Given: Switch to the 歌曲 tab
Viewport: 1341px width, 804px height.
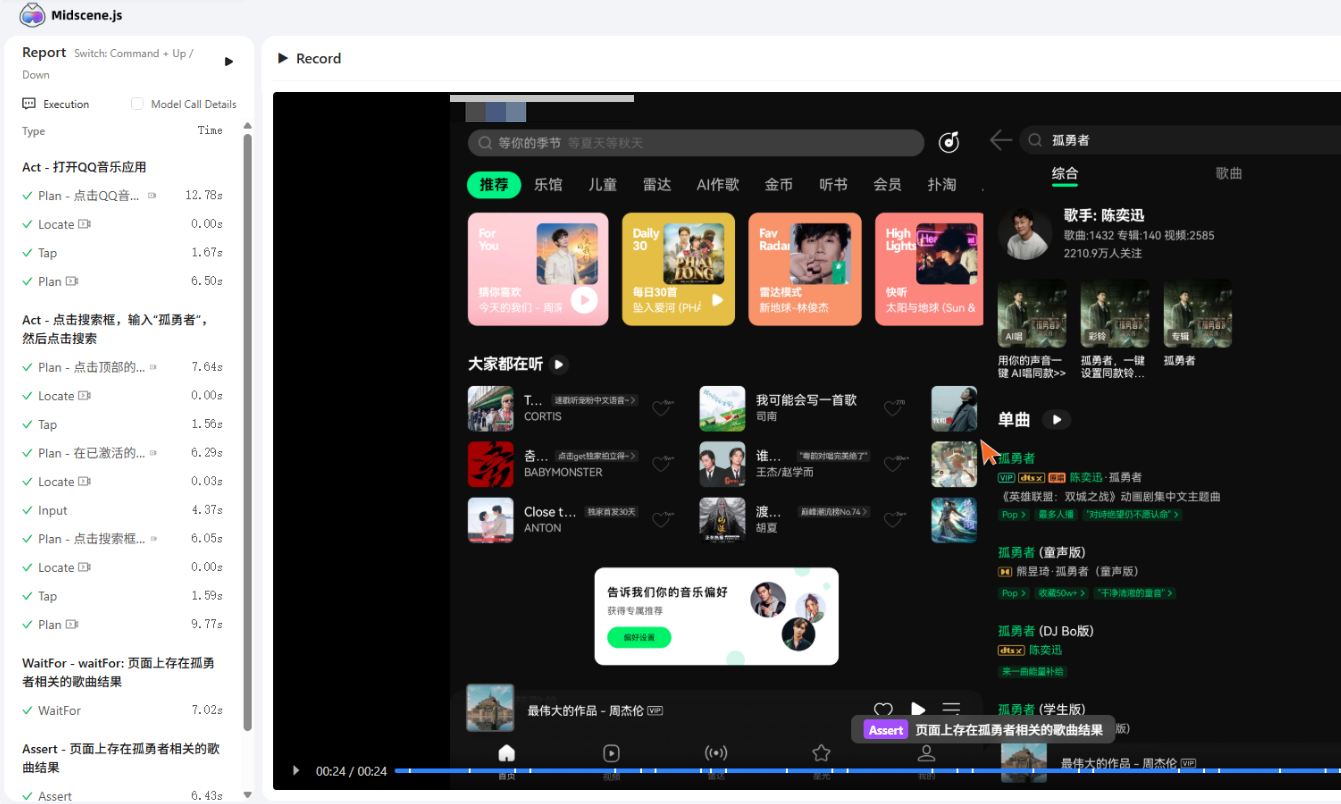Looking at the screenshot, I should (x=1228, y=173).
